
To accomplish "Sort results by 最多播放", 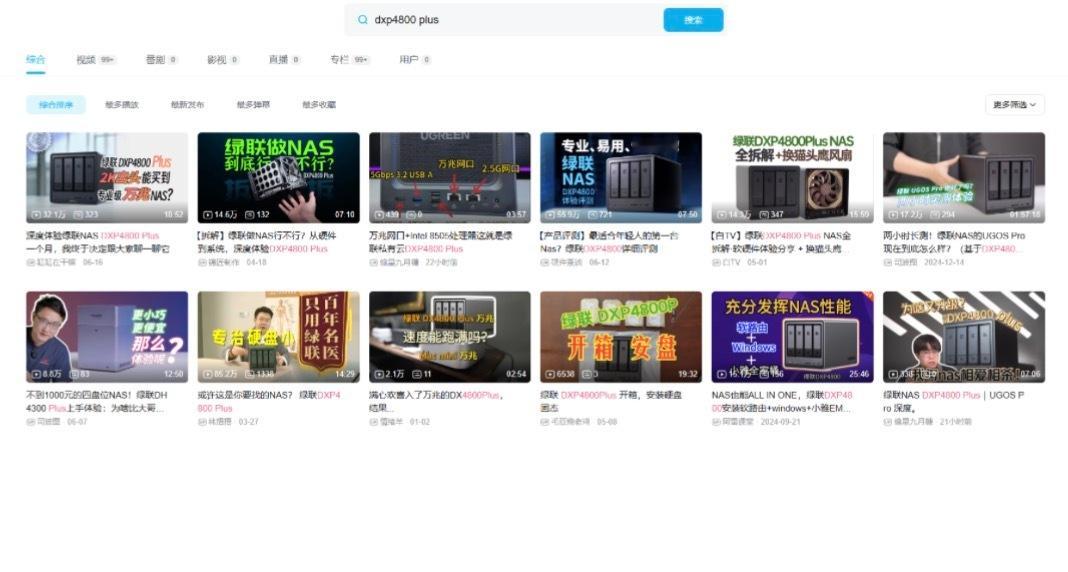I will pyautogui.click(x=122, y=104).
